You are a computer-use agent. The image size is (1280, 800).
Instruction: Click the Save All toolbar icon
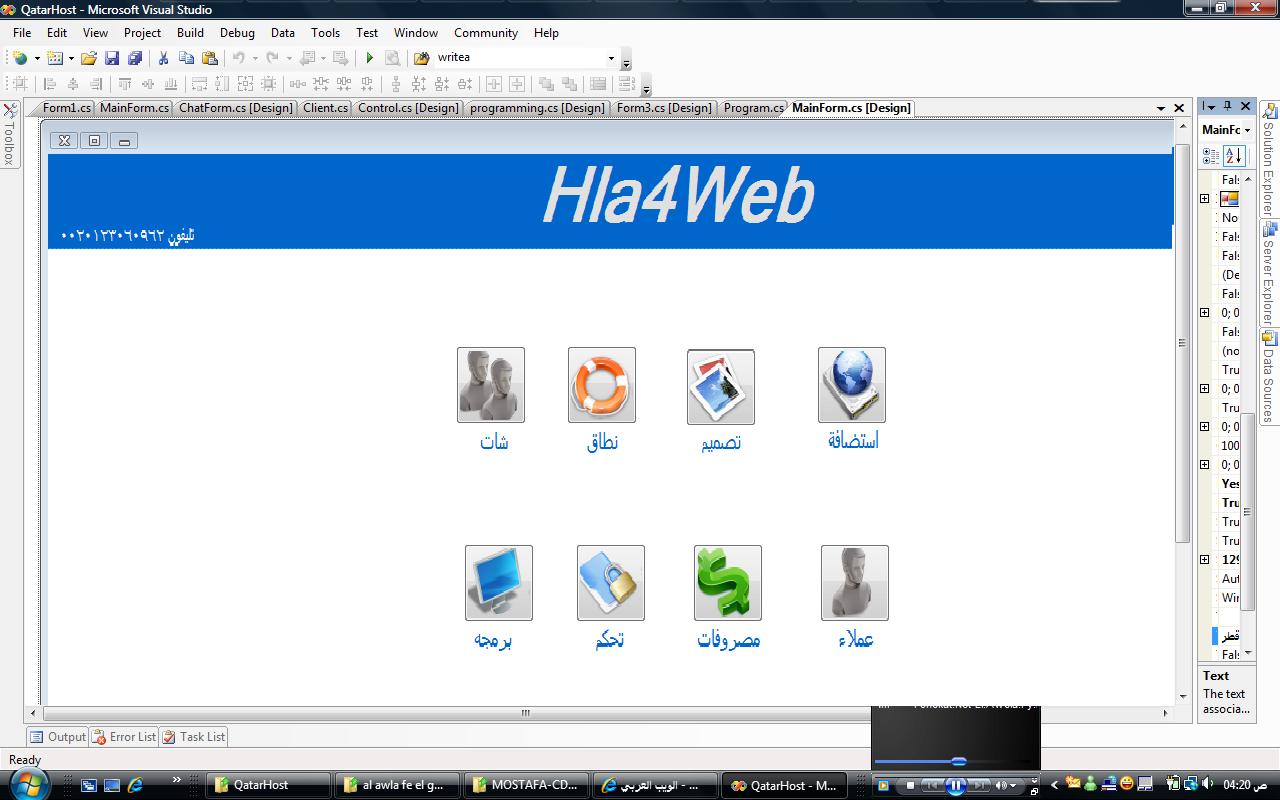134,58
